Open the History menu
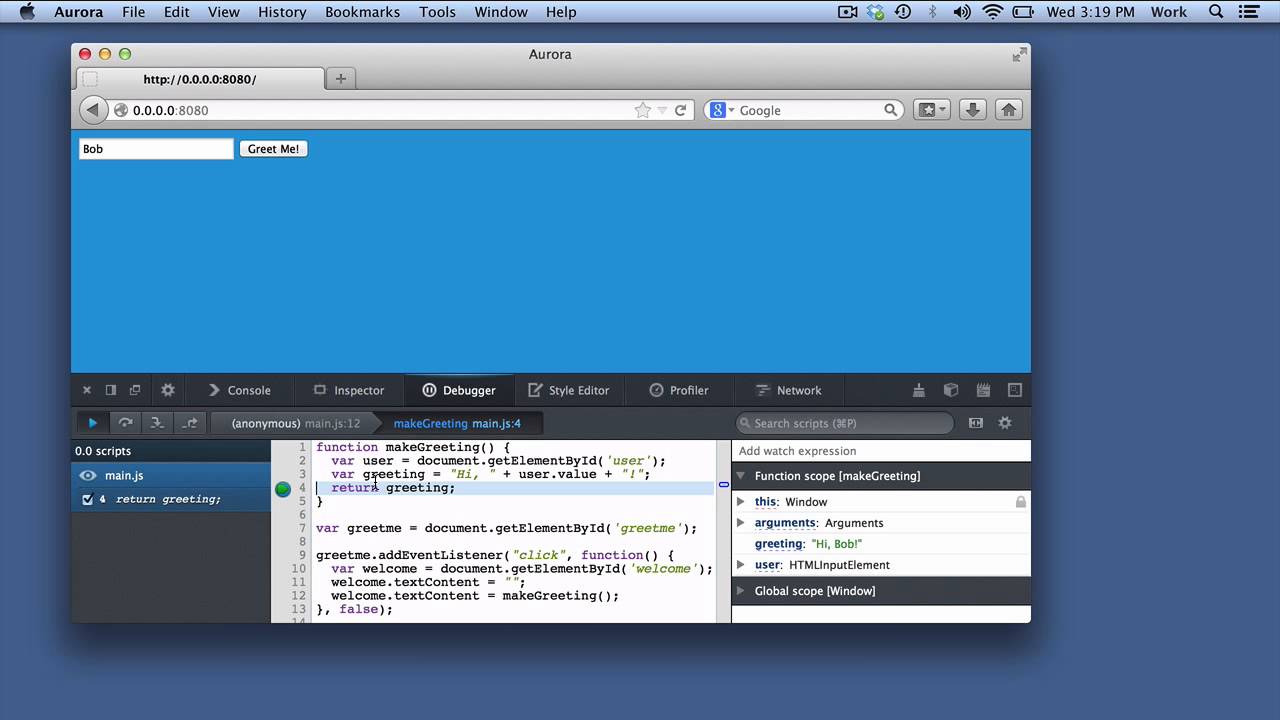Screen dimensions: 1280x720 (282, 12)
